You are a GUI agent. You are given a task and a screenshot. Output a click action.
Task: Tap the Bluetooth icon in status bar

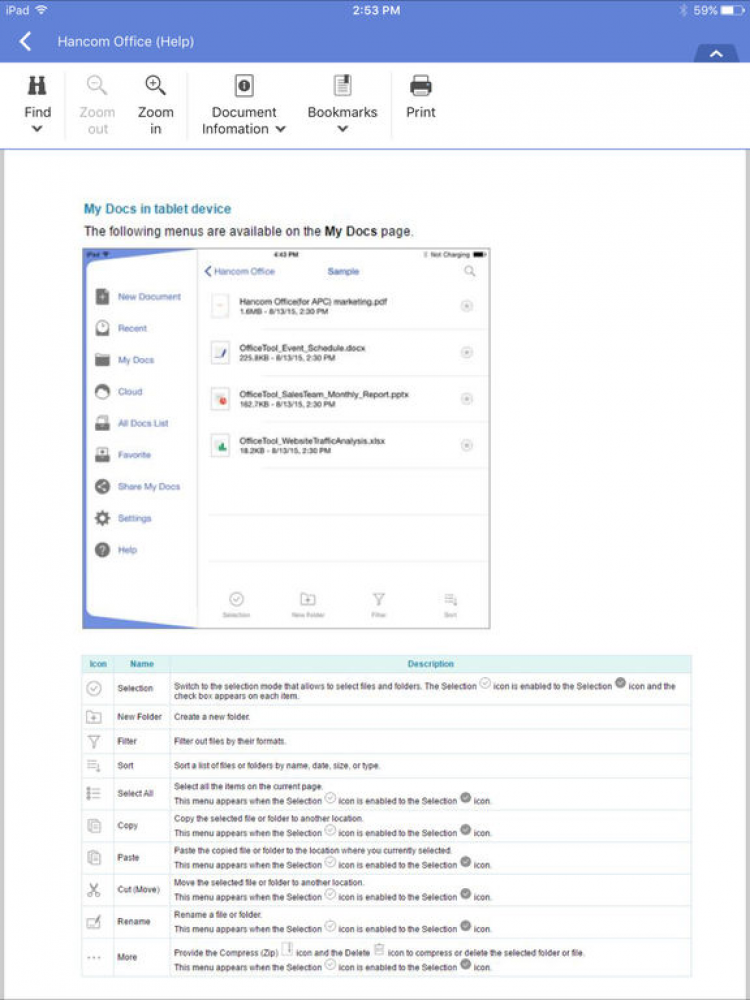(x=683, y=10)
